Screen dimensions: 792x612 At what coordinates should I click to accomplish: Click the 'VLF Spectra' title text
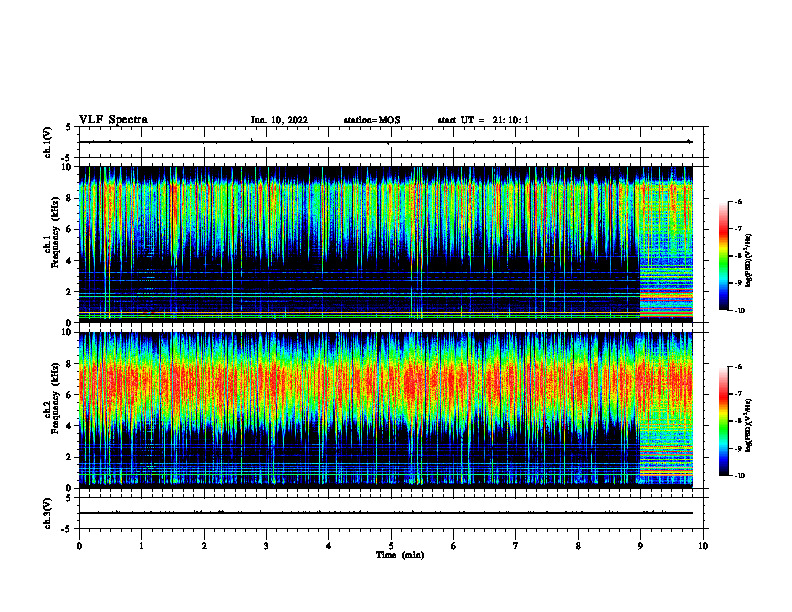pyautogui.click(x=113, y=120)
